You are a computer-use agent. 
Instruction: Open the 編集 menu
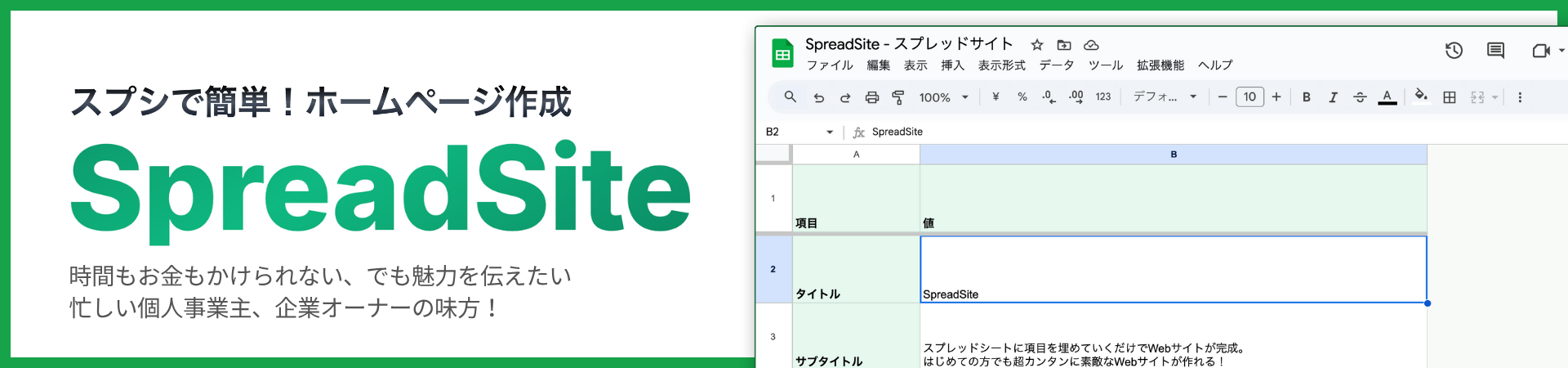tap(879, 65)
